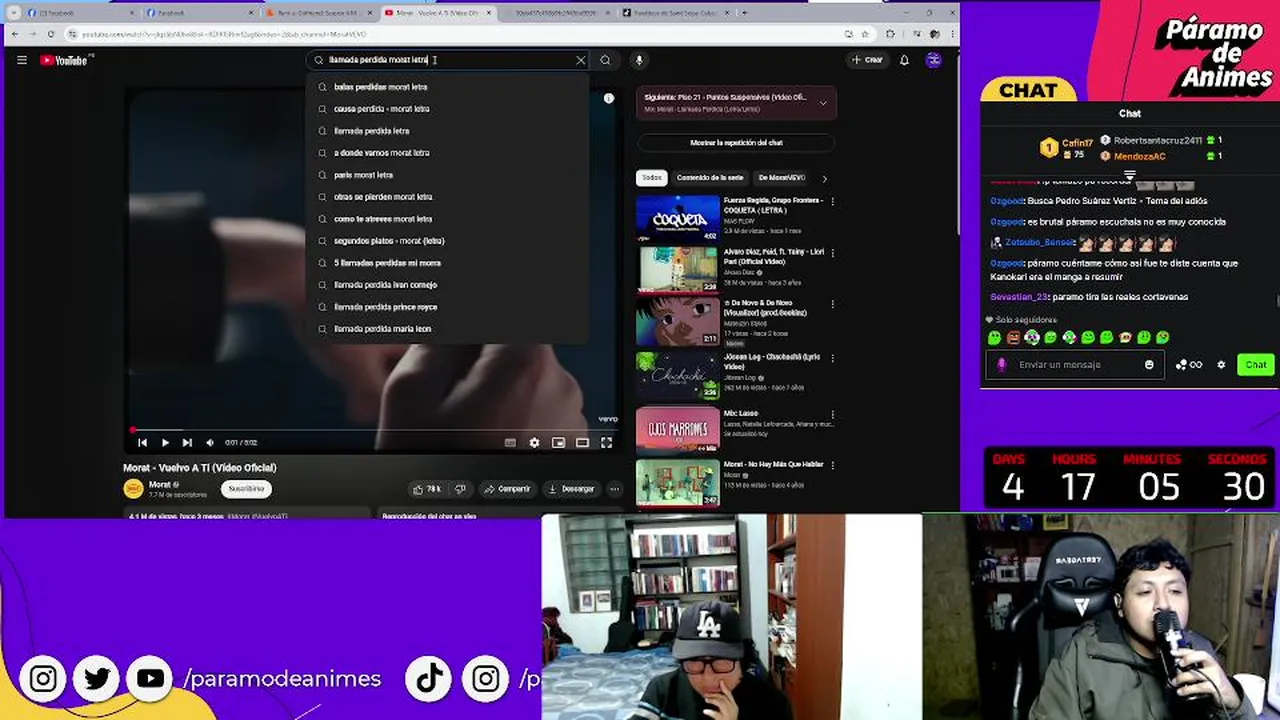
Task: Open user Sevastian_23 in chat
Action: click(1019, 297)
